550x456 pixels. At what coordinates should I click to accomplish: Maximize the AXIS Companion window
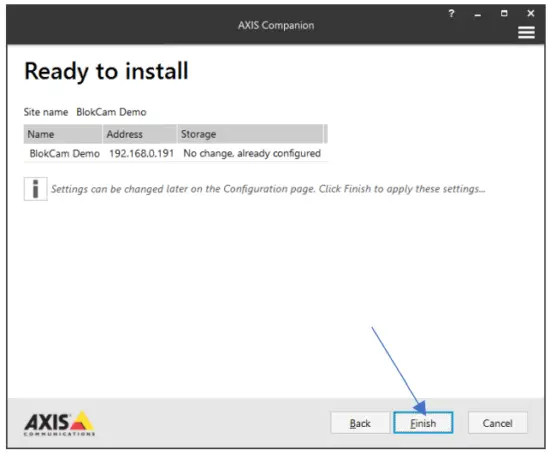tap(504, 13)
